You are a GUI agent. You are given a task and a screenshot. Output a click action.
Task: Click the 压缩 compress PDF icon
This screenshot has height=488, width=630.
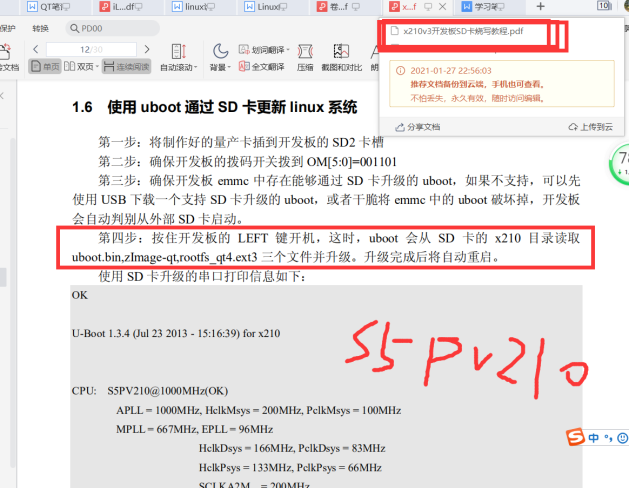pos(305,52)
